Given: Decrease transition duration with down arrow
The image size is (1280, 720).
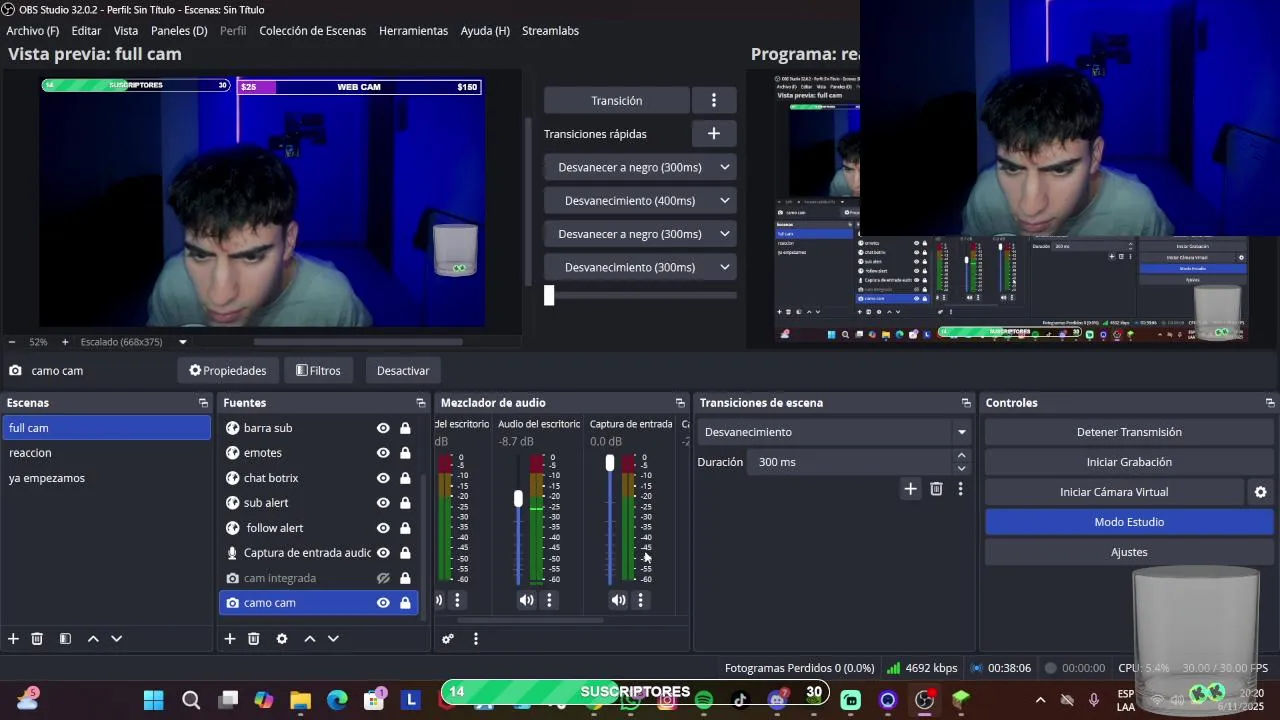Looking at the screenshot, I should 961,468.
